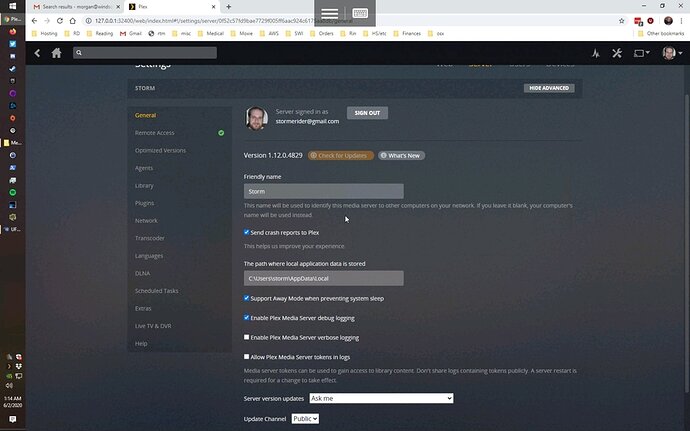Click inside the Plex search box
The height and width of the screenshot is (431, 690).
click(x=145, y=53)
